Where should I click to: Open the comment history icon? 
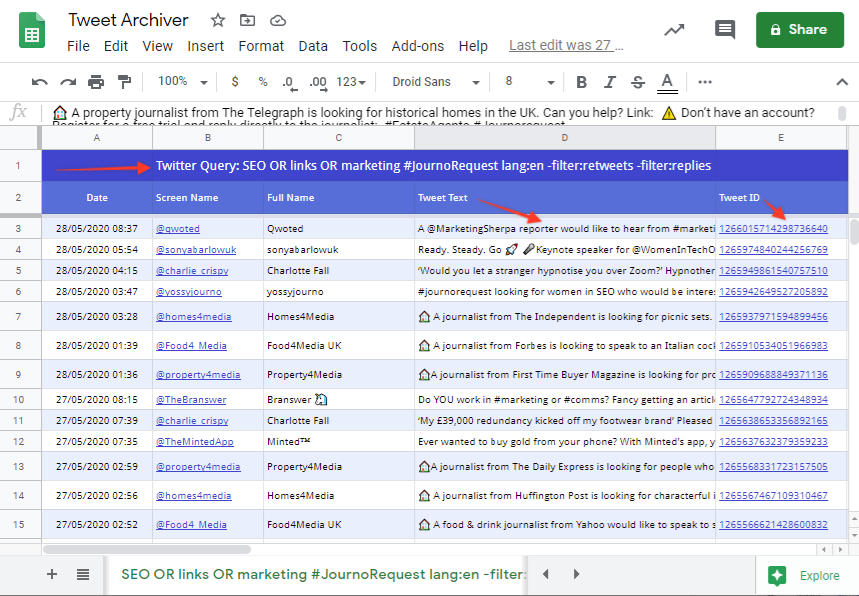[x=725, y=30]
